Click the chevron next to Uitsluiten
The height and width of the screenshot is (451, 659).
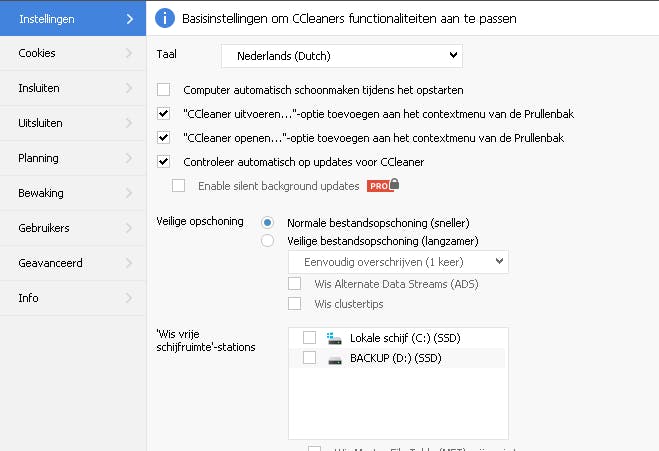(x=129, y=123)
